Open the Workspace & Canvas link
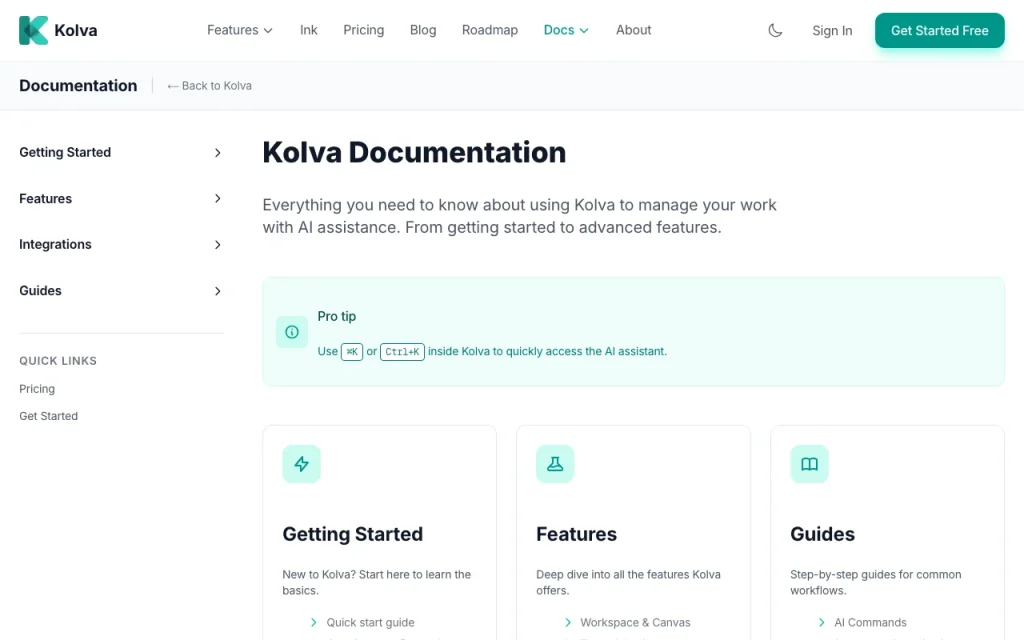Viewport: 1024px width, 640px height. (635, 622)
